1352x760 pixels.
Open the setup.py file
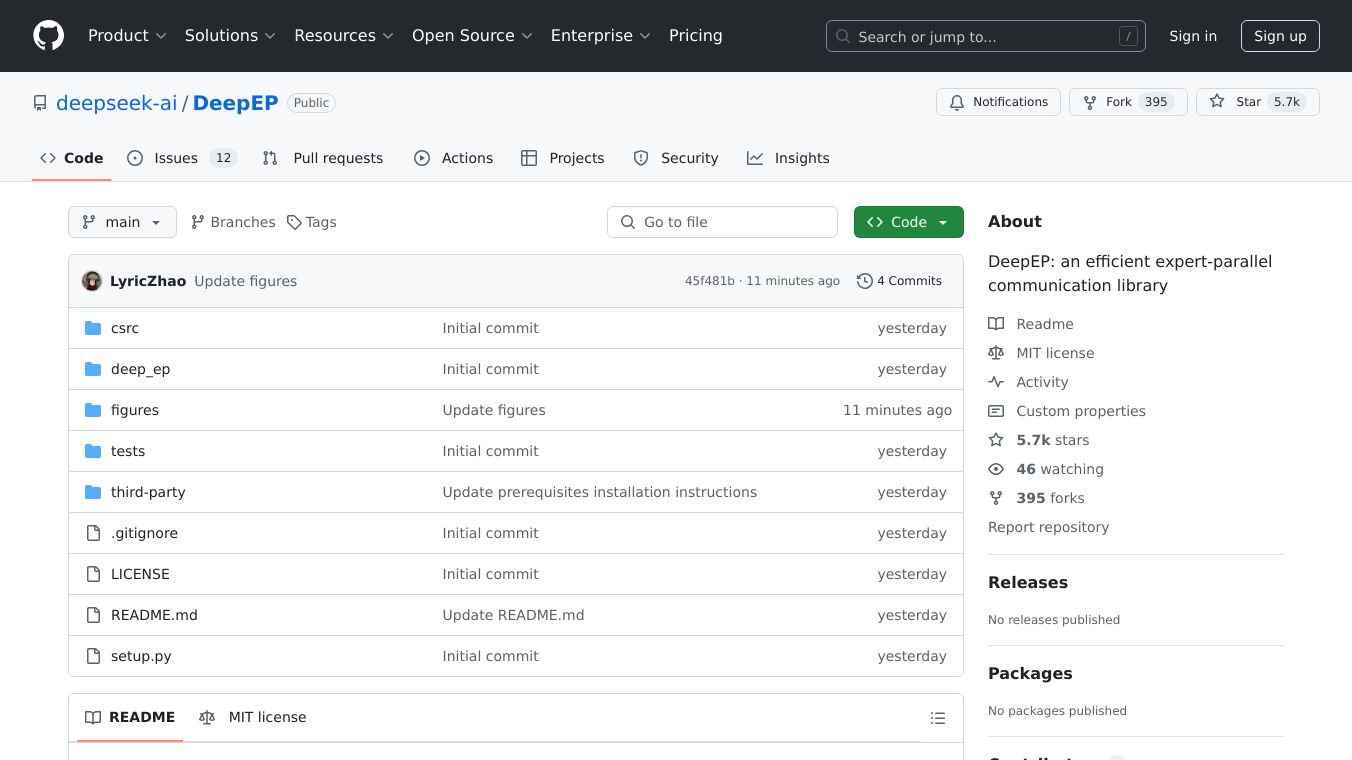[141, 656]
